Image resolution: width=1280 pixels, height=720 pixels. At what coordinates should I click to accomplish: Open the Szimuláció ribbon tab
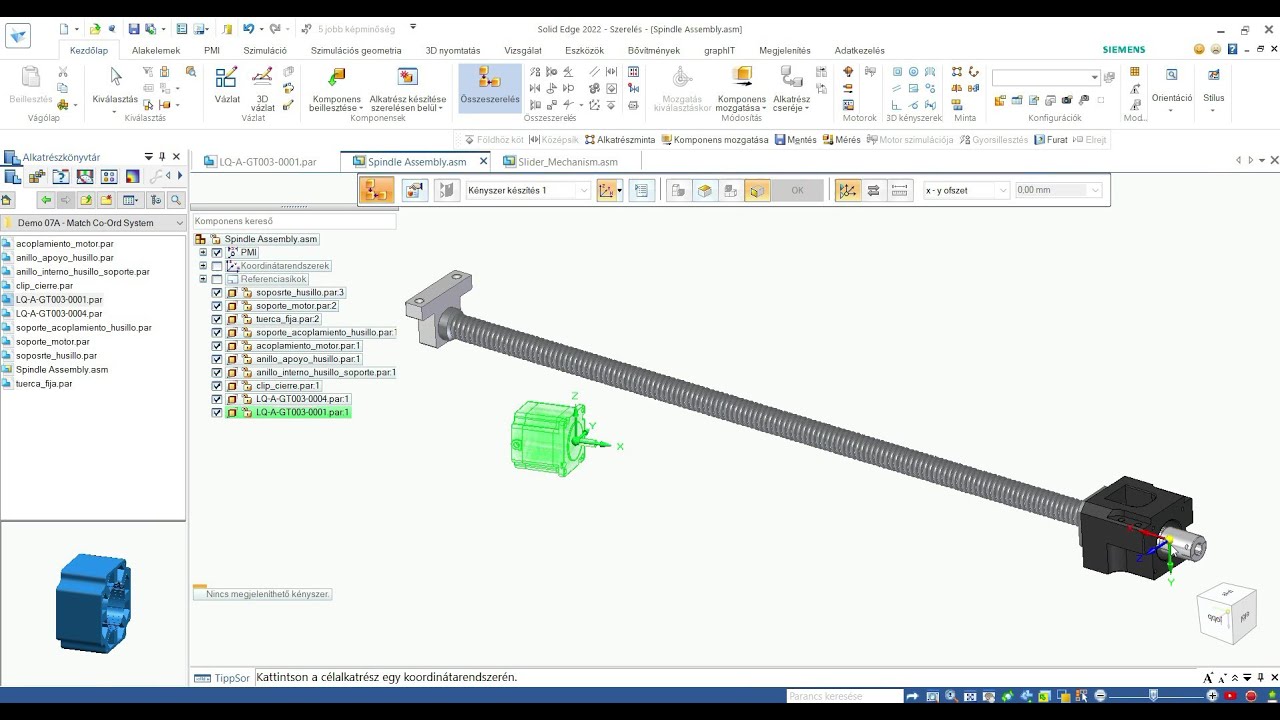pyautogui.click(x=265, y=50)
